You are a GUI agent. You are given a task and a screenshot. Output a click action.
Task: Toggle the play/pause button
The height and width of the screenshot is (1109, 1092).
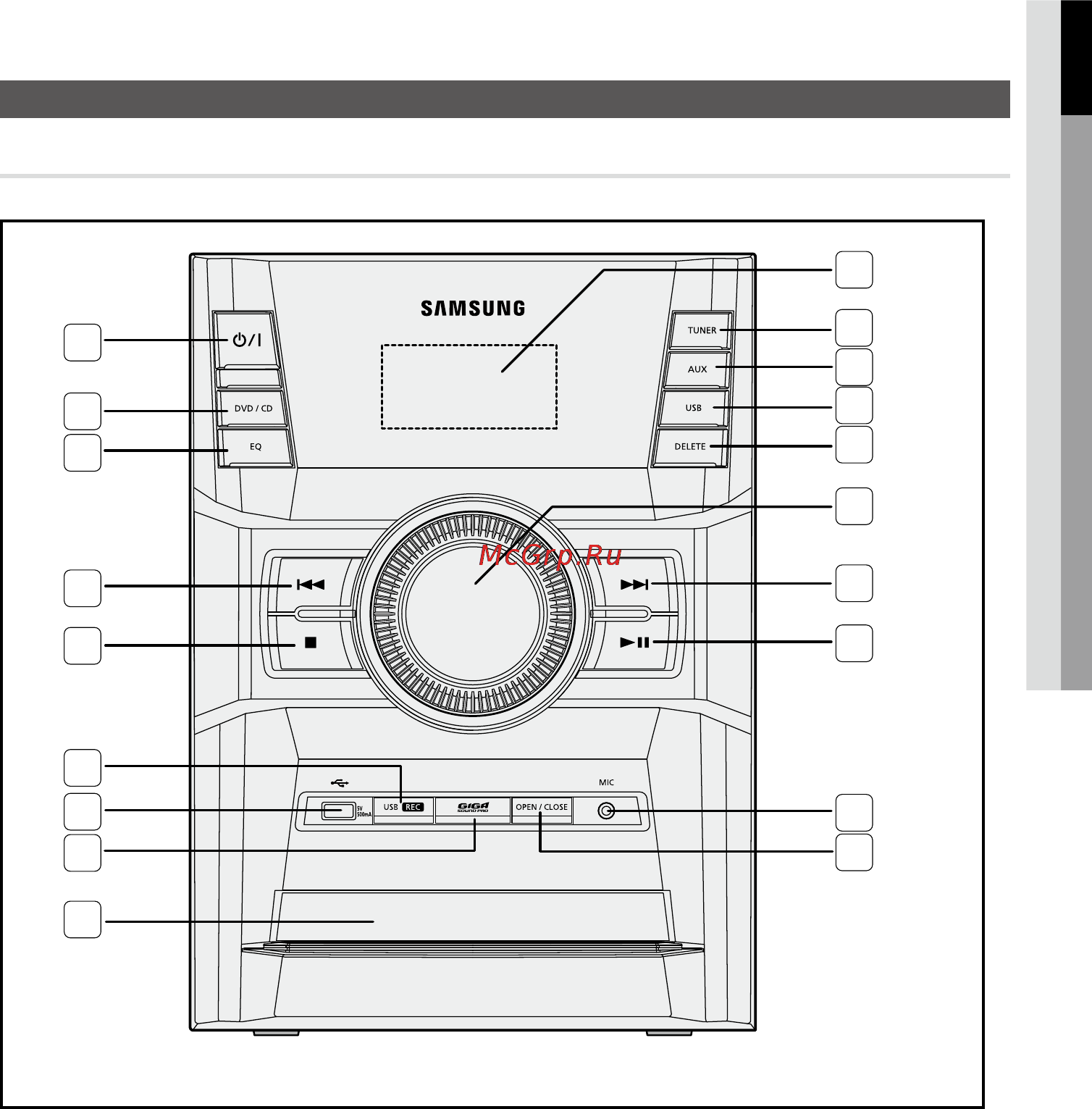[635, 642]
